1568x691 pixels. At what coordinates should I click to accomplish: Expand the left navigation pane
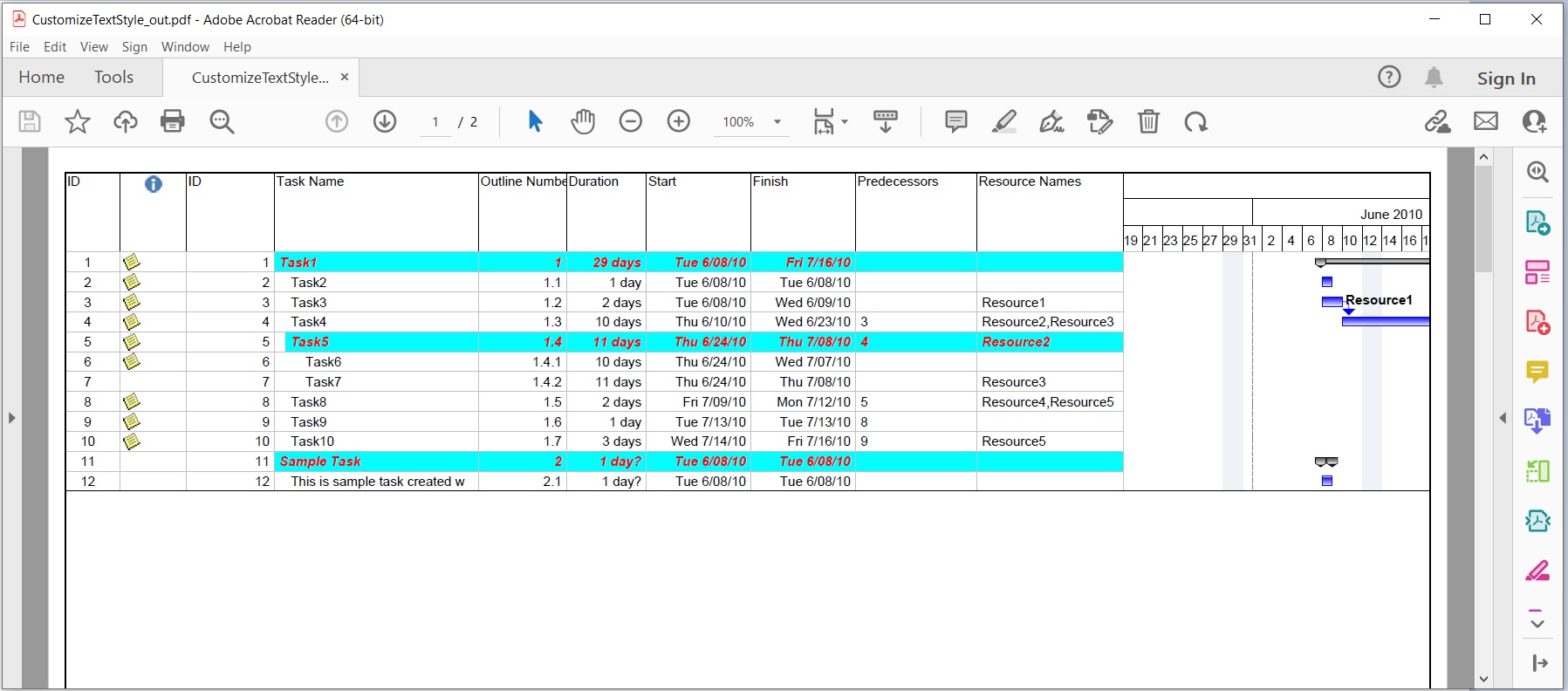pyautogui.click(x=11, y=418)
